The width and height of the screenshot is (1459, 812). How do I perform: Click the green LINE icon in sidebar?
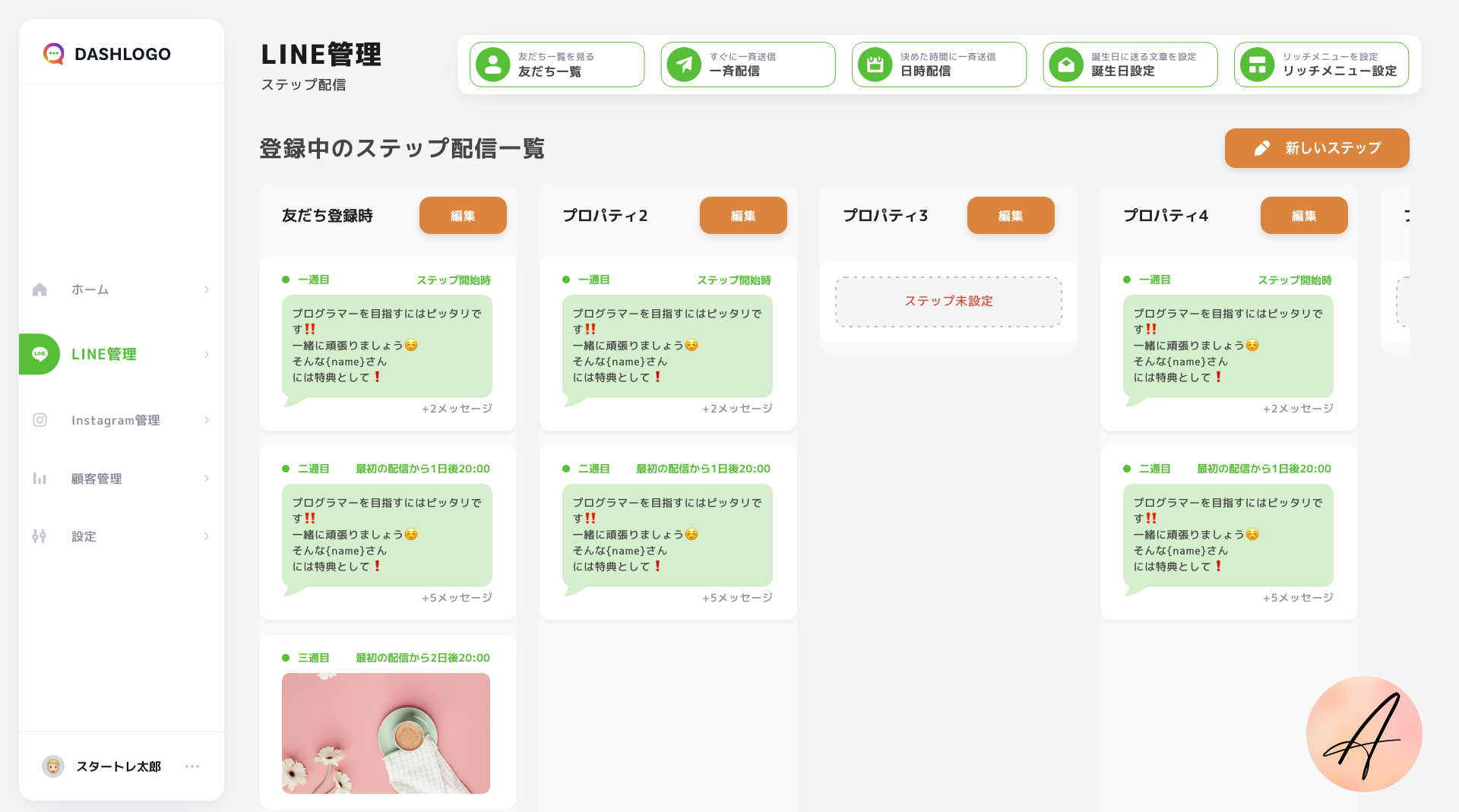click(40, 354)
